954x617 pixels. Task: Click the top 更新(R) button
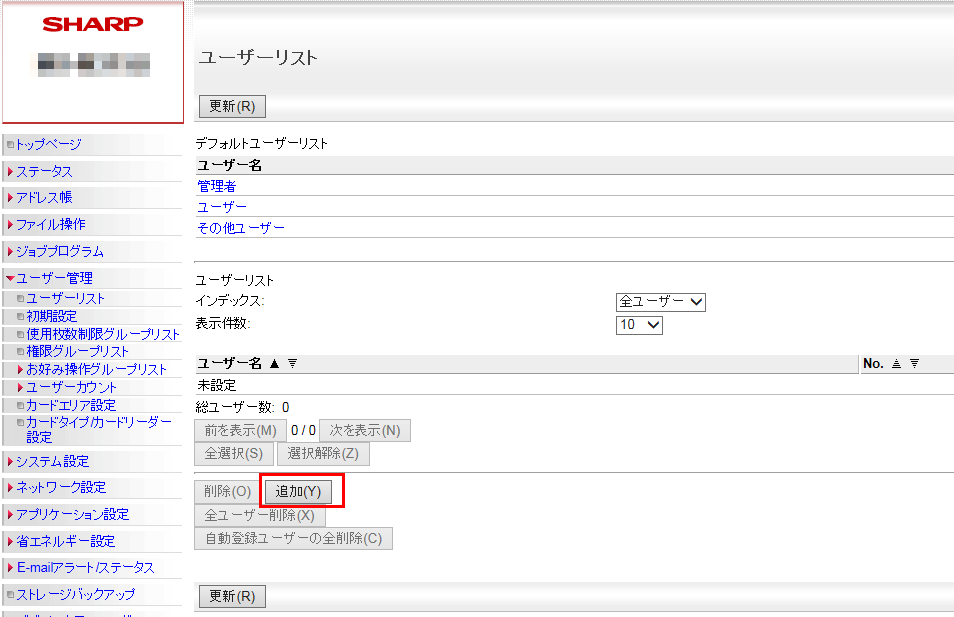[x=232, y=107]
